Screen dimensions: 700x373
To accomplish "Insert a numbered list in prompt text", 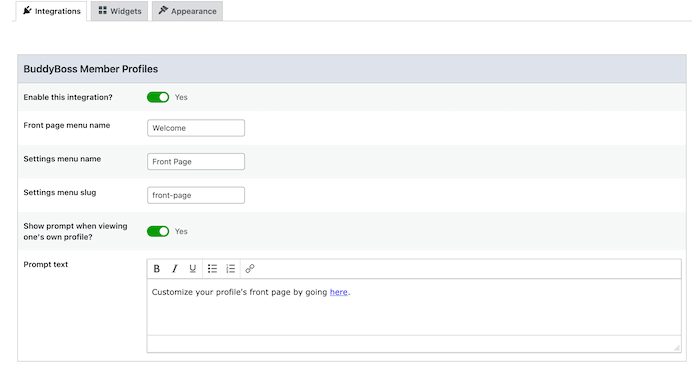I will tap(230, 269).
